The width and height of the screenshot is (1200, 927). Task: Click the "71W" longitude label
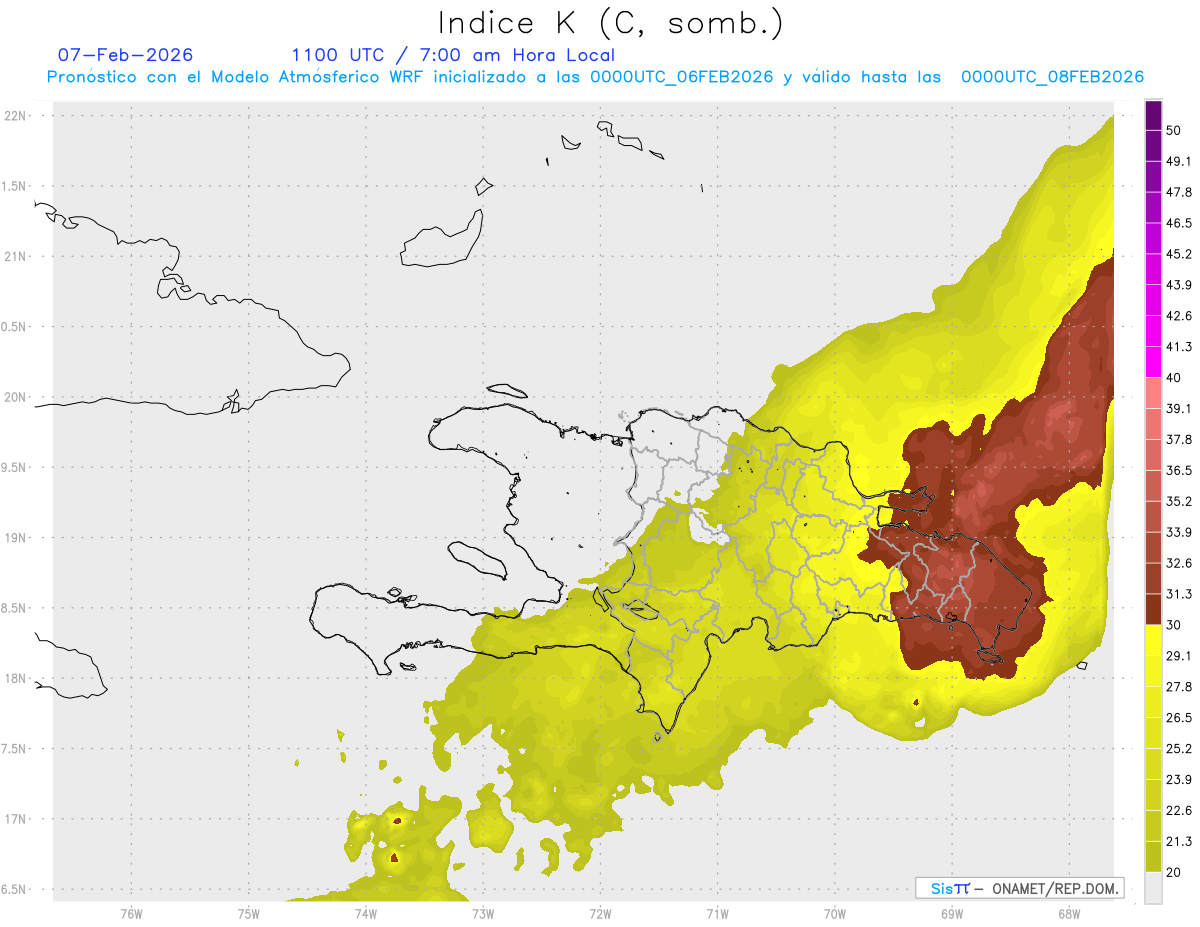pyautogui.click(x=717, y=913)
